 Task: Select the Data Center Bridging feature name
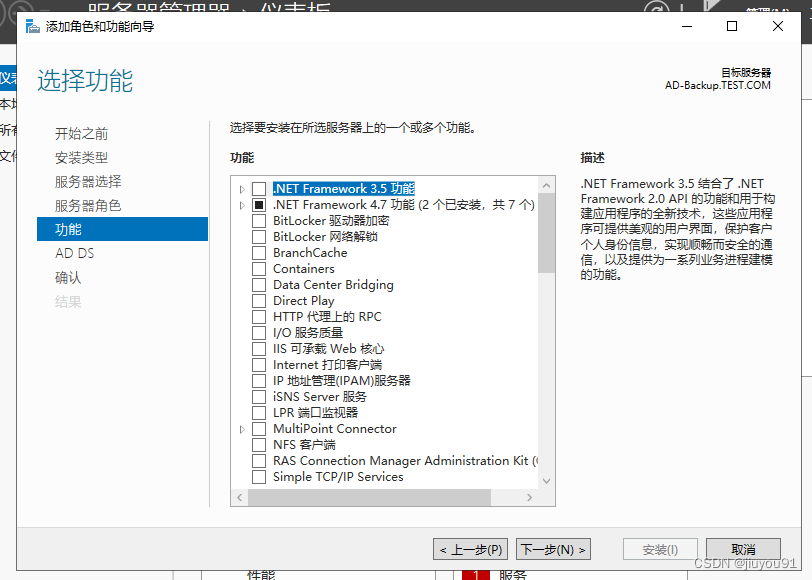click(x=333, y=285)
